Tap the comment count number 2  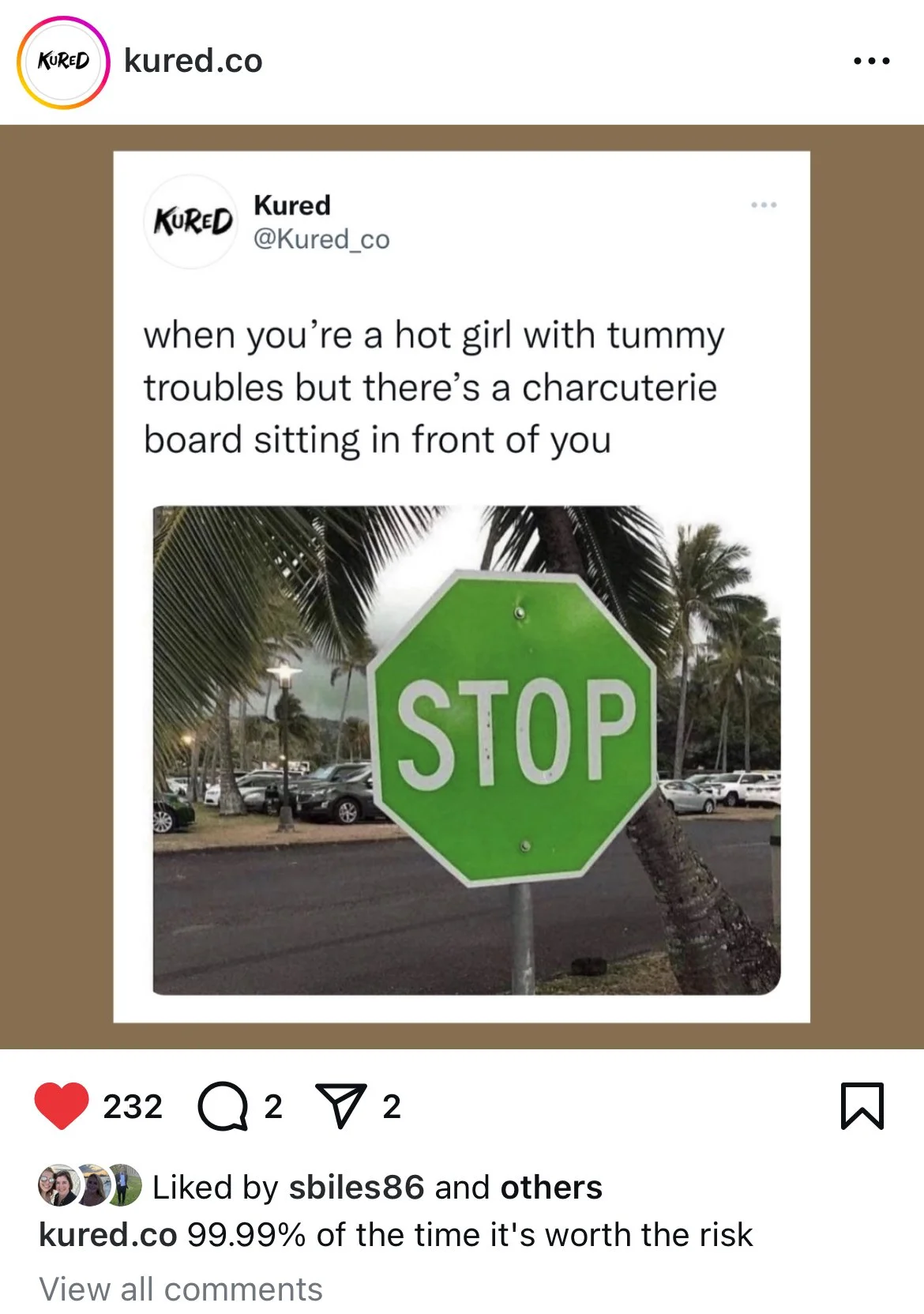tap(273, 1106)
